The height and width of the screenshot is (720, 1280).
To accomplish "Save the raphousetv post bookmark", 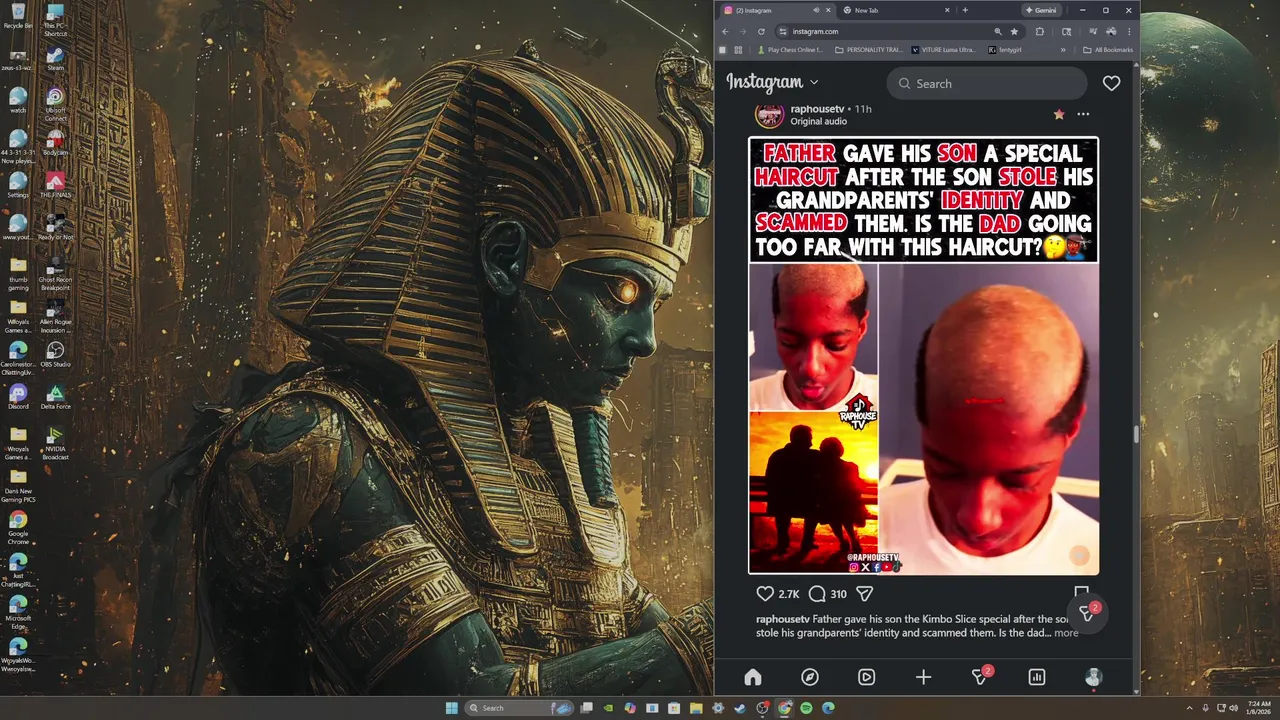I will tap(1081, 593).
